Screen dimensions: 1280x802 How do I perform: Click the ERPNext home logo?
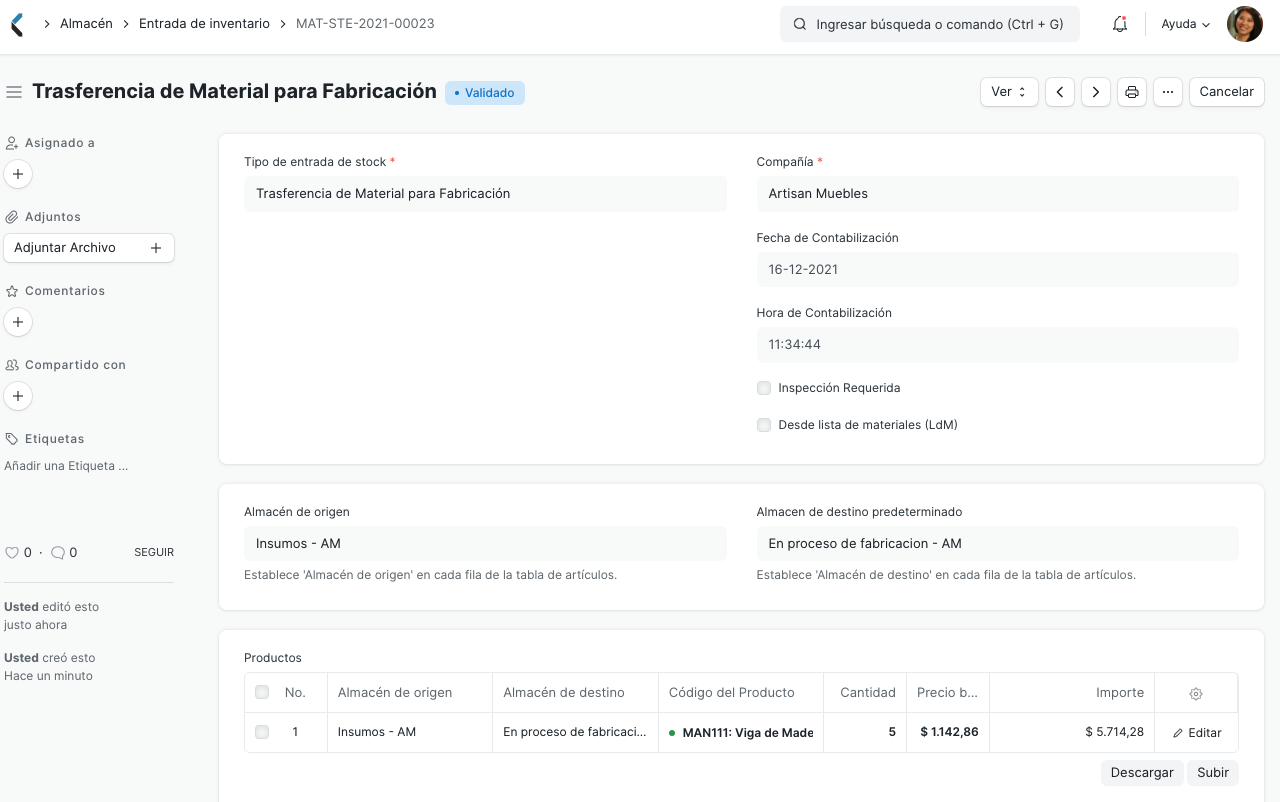(17, 24)
